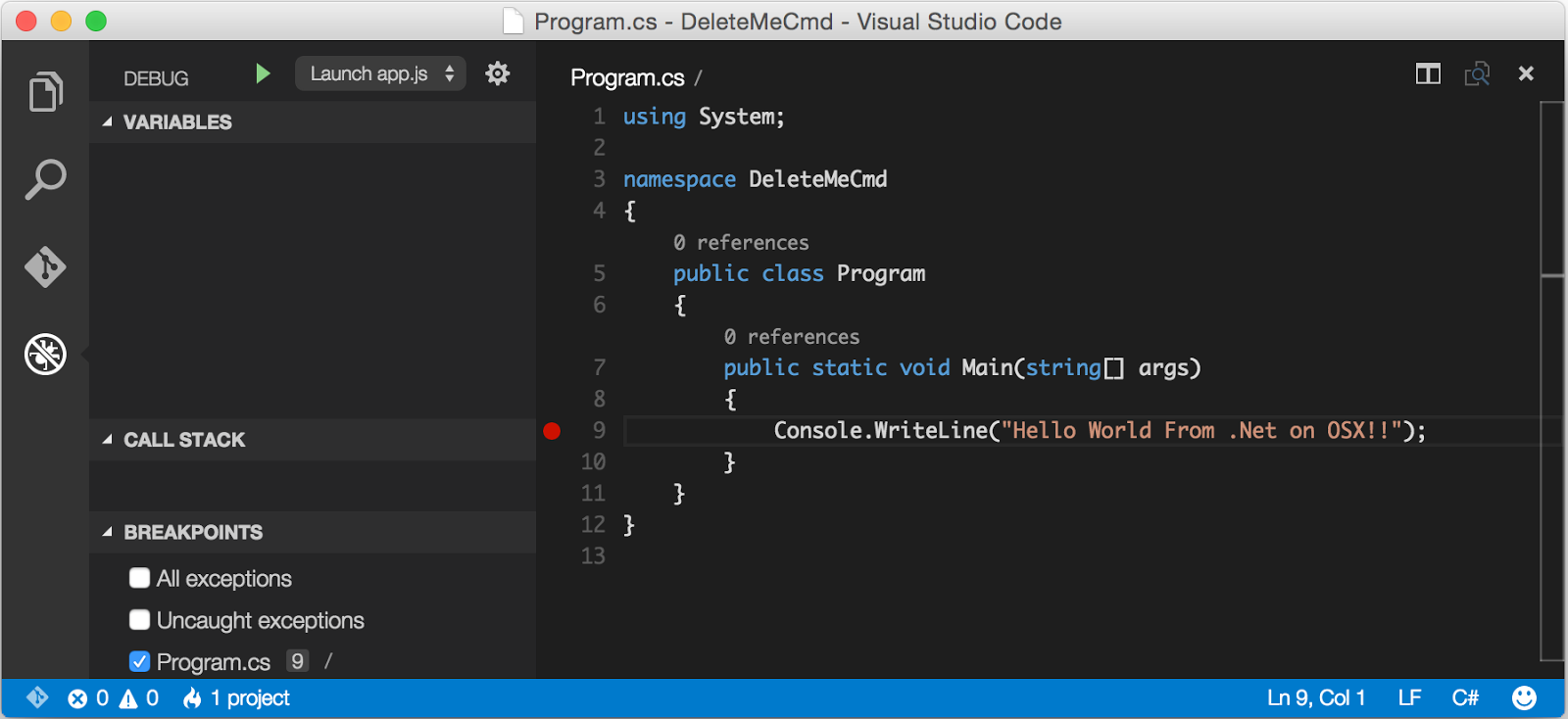Change the C# language mode
This screenshot has width=1568, height=719.
click(1465, 698)
